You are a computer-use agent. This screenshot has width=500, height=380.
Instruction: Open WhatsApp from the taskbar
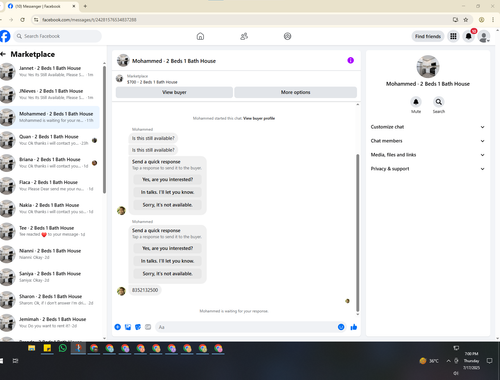coord(62,349)
